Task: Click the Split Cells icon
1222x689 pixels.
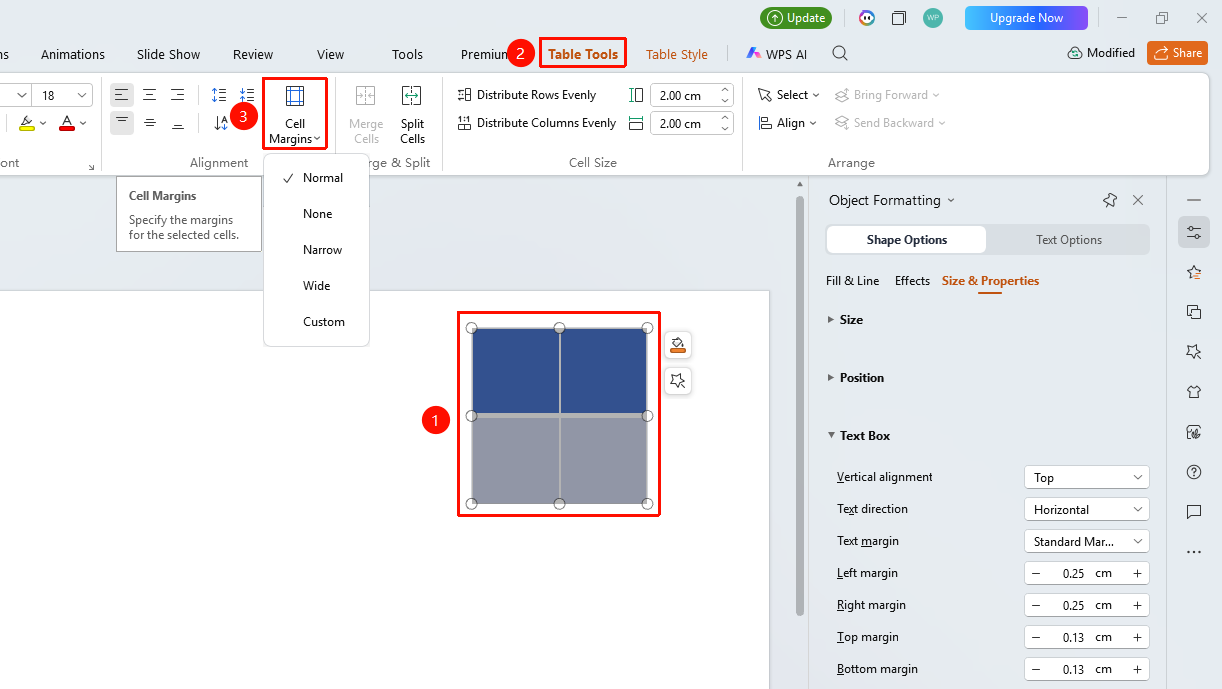Action: [412, 96]
